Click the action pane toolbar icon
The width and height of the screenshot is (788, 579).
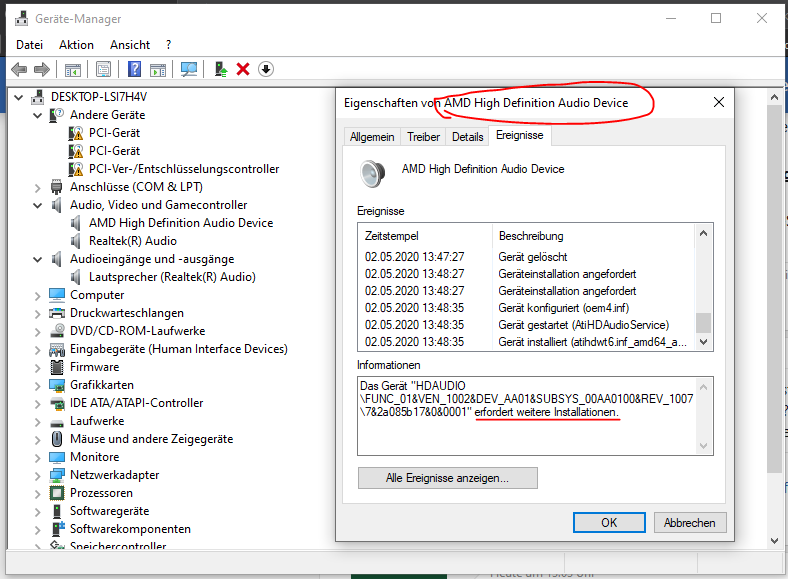158,69
